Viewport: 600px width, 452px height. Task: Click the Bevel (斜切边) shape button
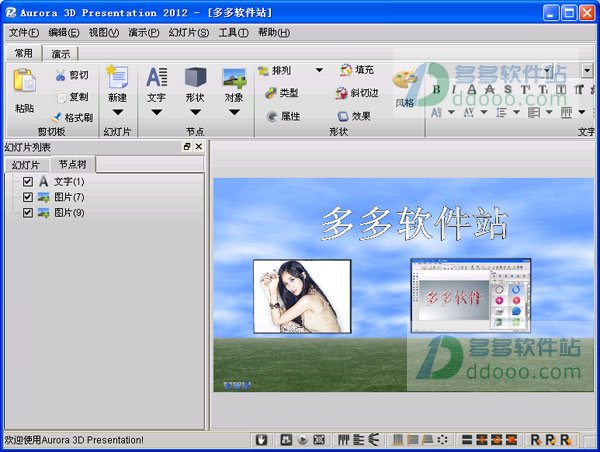click(x=357, y=93)
